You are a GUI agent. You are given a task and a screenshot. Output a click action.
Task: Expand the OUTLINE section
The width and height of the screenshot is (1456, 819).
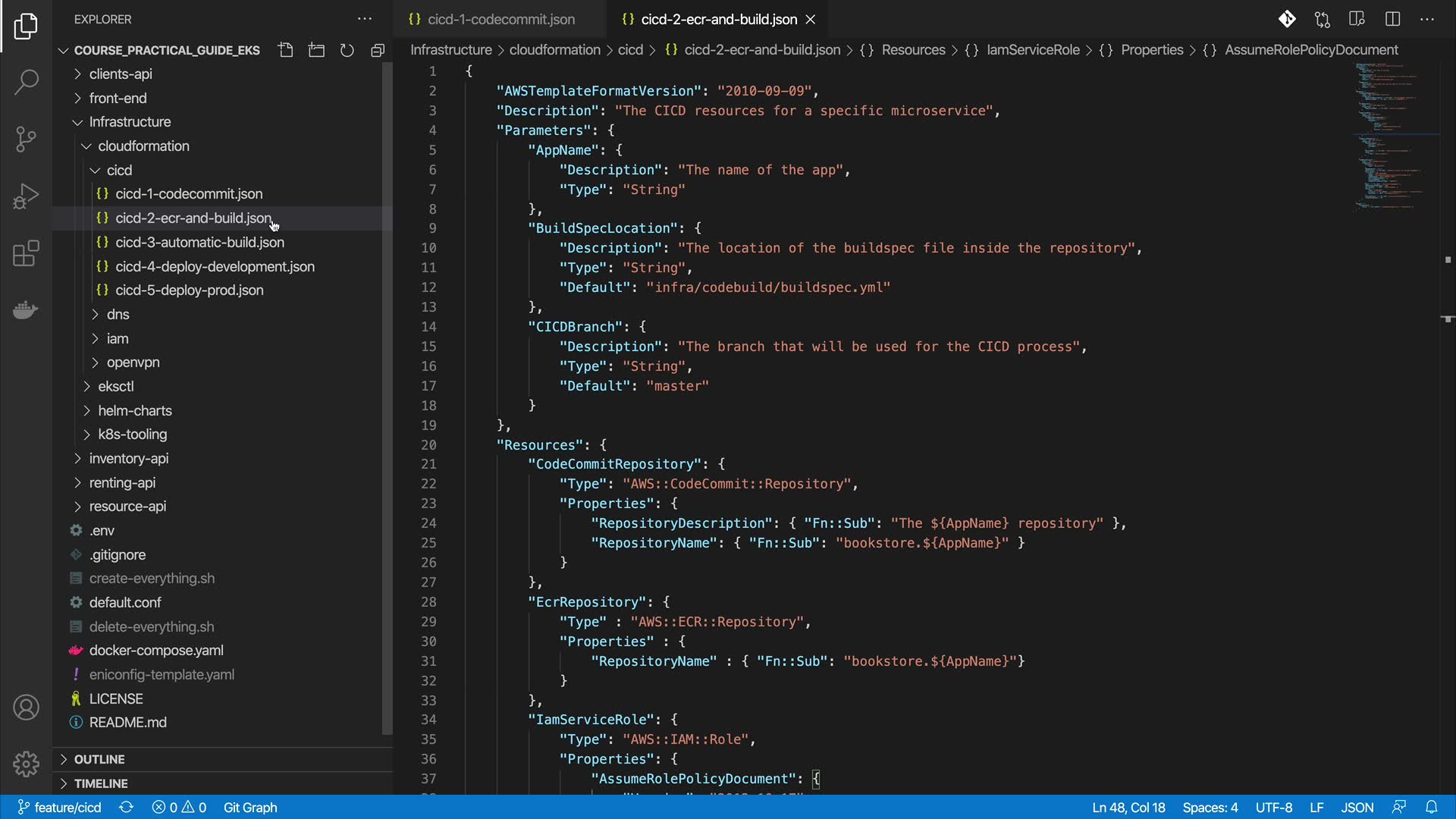[x=99, y=759]
